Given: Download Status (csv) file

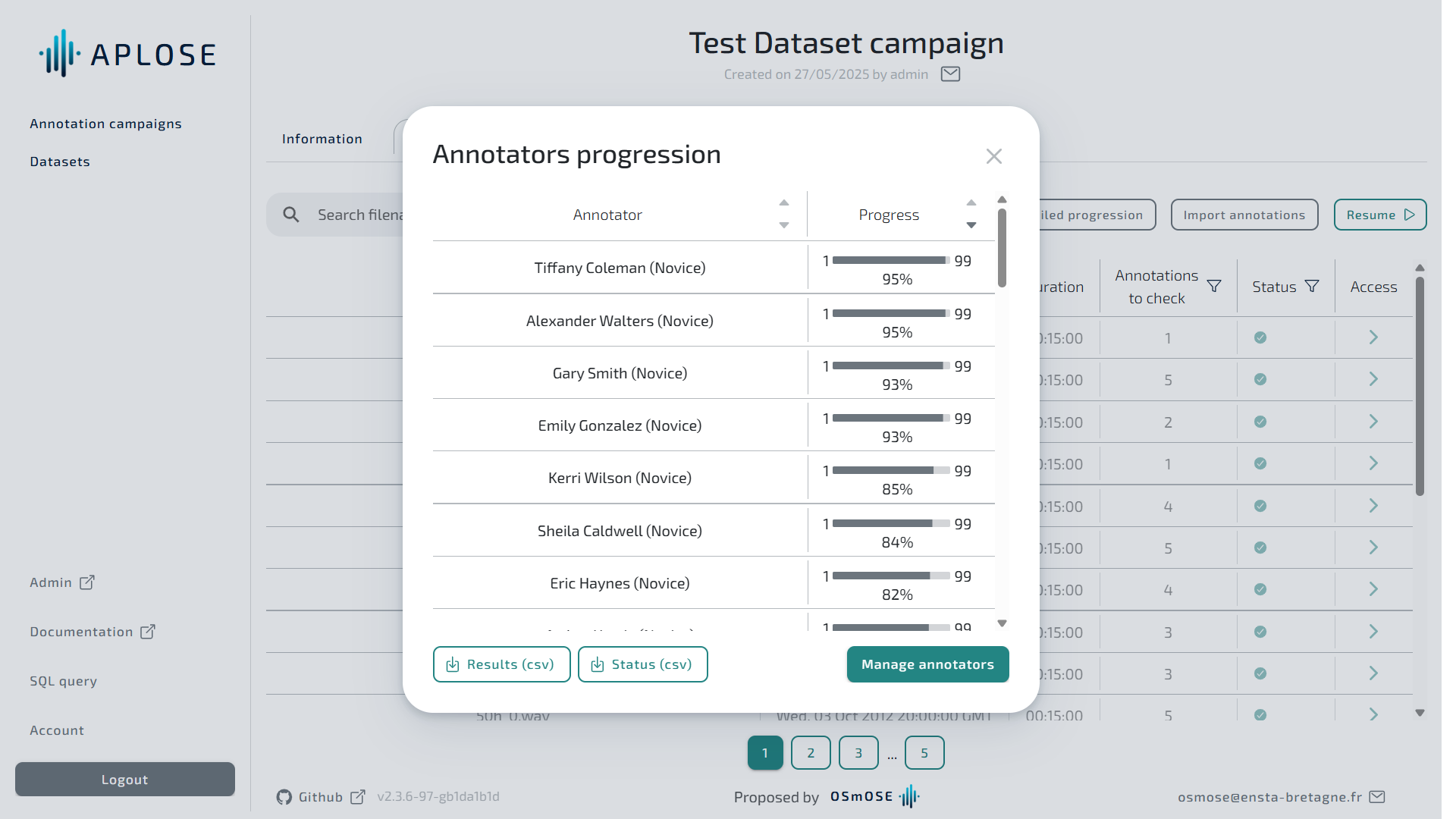Looking at the screenshot, I should 642,664.
